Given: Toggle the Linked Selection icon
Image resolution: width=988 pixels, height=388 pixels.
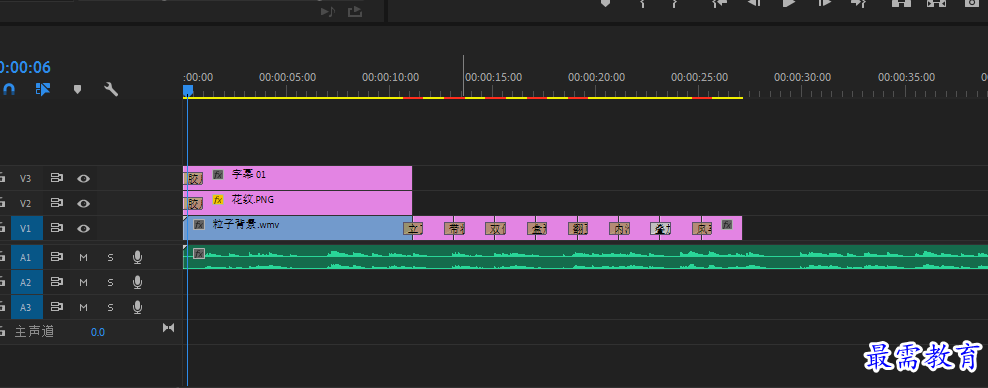Looking at the screenshot, I should click(43, 89).
